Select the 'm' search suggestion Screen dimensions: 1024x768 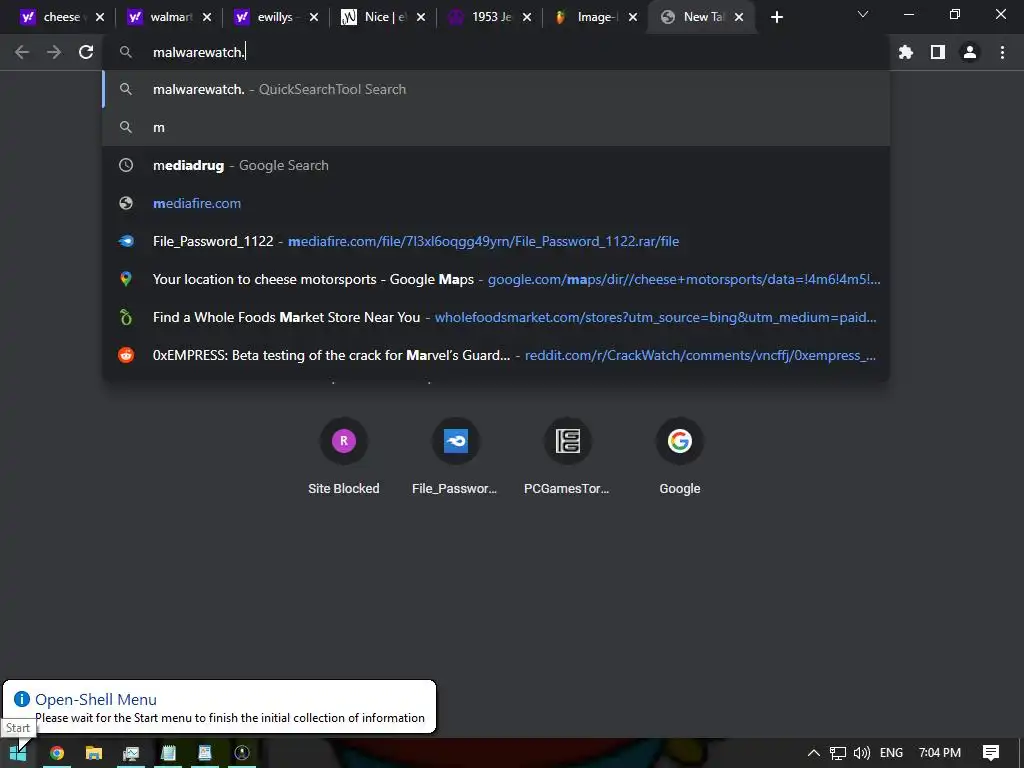(x=496, y=127)
